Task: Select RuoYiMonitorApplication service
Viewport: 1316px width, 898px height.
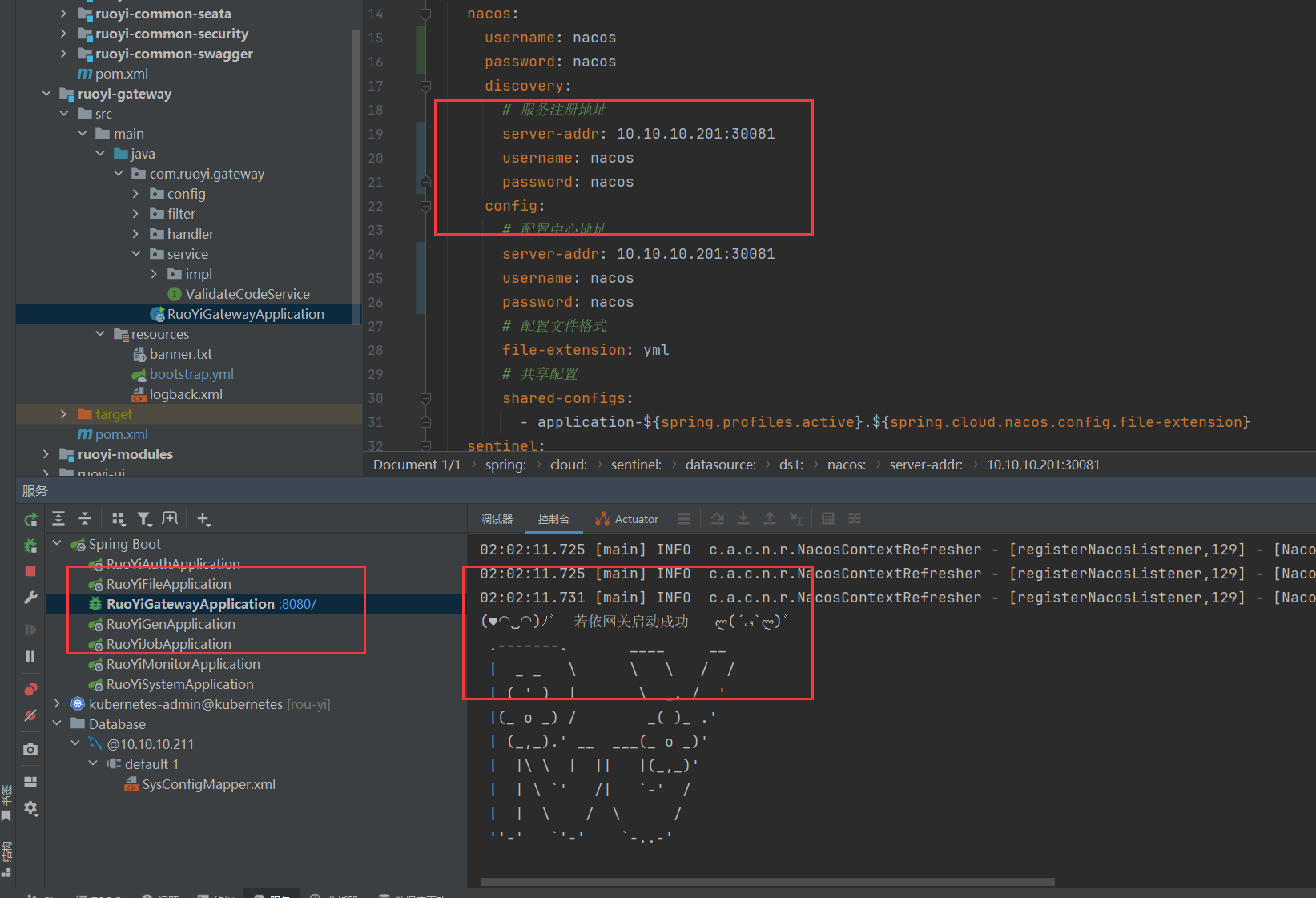Action: (x=183, y=664)
